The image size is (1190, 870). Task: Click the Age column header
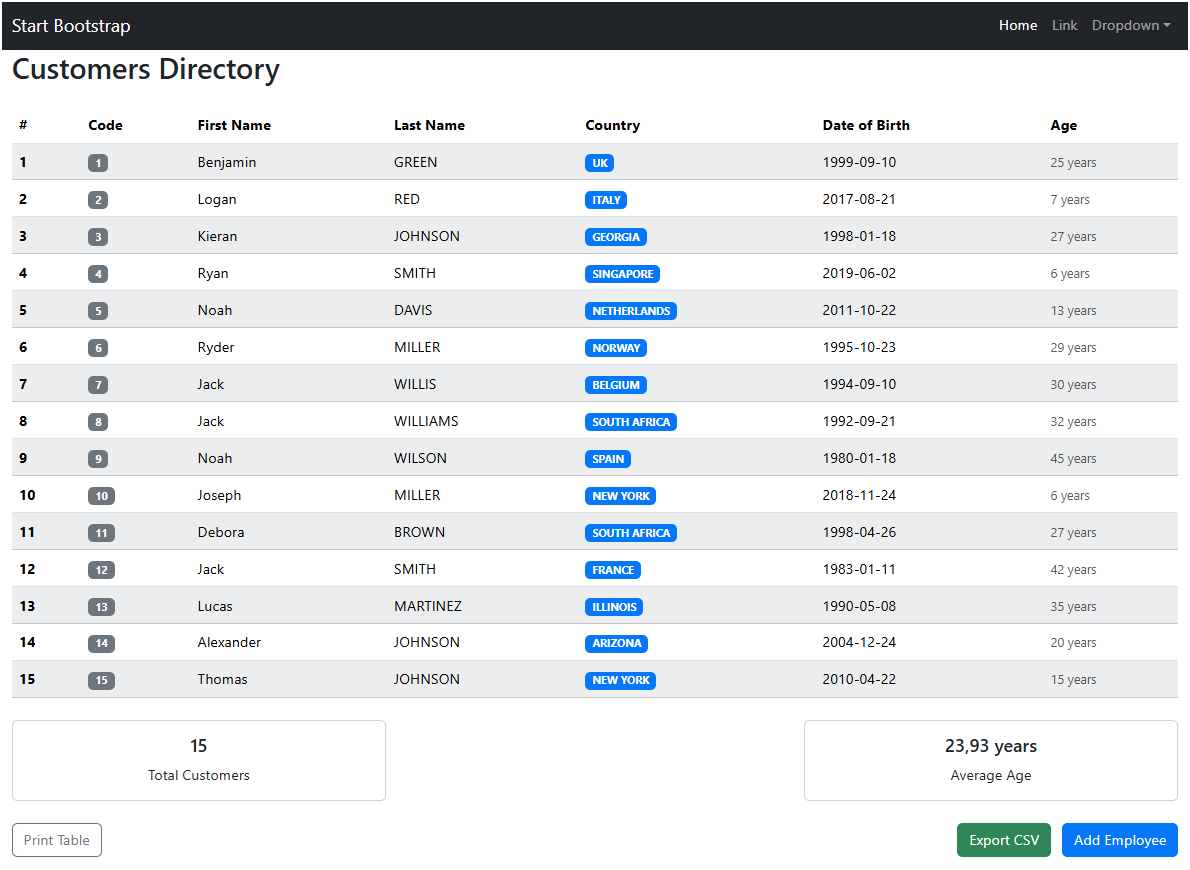1063,125
